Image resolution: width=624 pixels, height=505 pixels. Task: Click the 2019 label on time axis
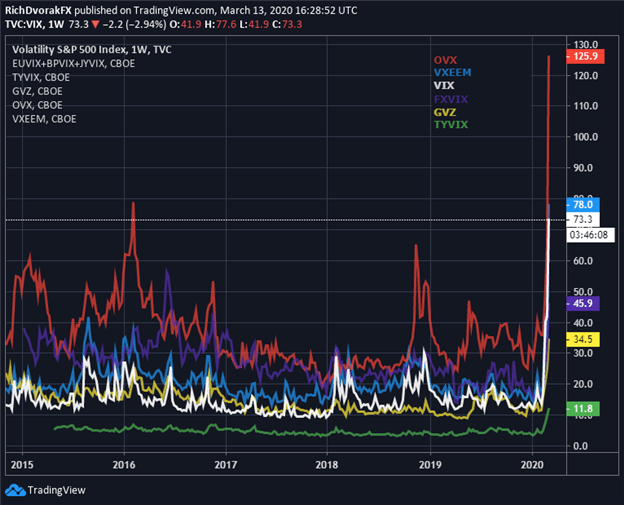point(430,465)
